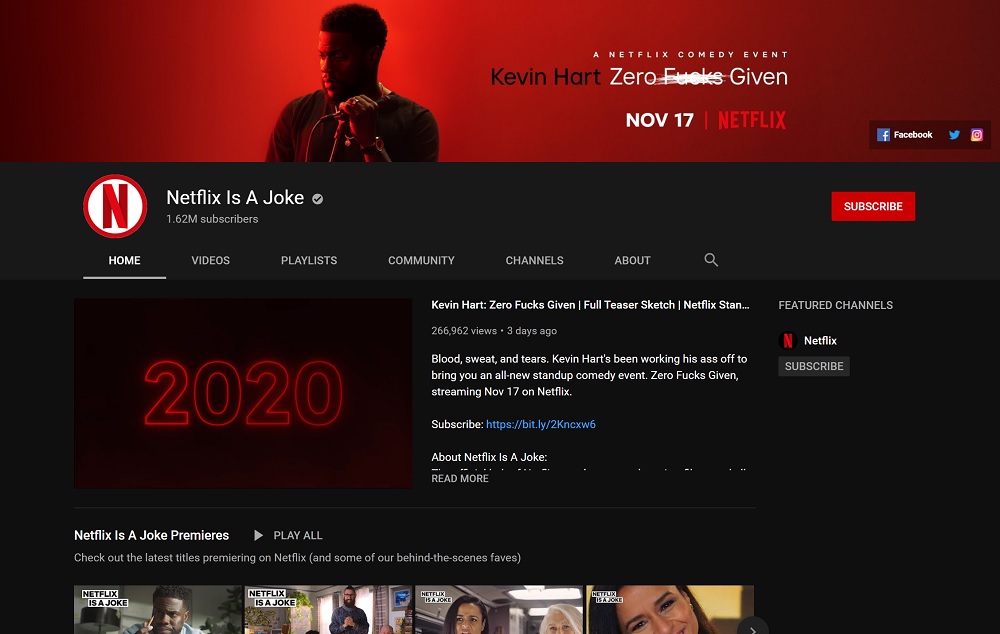Viewport: 1000px width, 634px height.
Task: Subscribe to Netflix Is A Joke channel
Action: pos(872,206)
